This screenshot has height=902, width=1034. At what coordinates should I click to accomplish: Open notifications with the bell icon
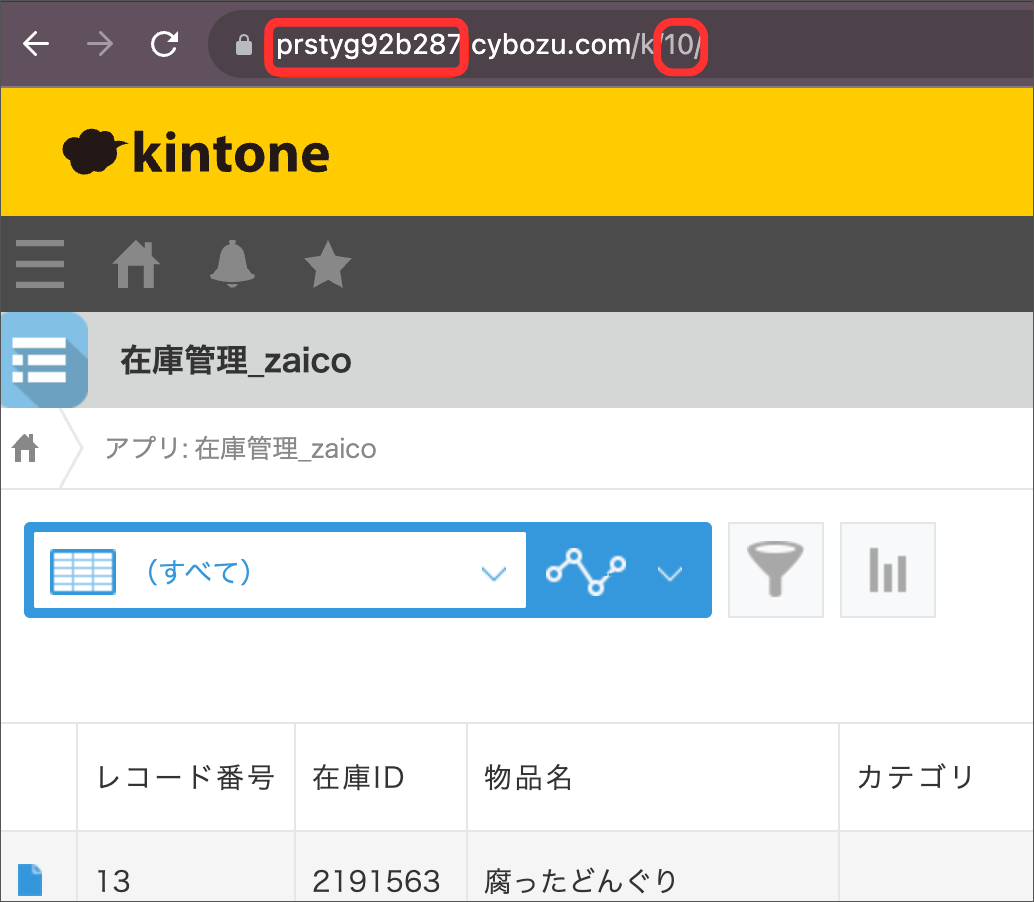point(232,264)
